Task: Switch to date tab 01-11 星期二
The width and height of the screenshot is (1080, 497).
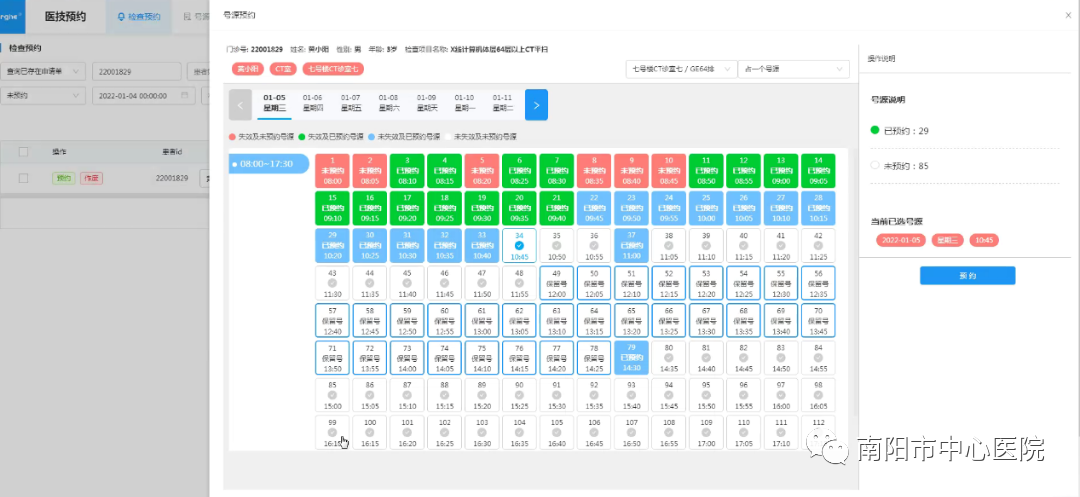Action: point(502,103)
